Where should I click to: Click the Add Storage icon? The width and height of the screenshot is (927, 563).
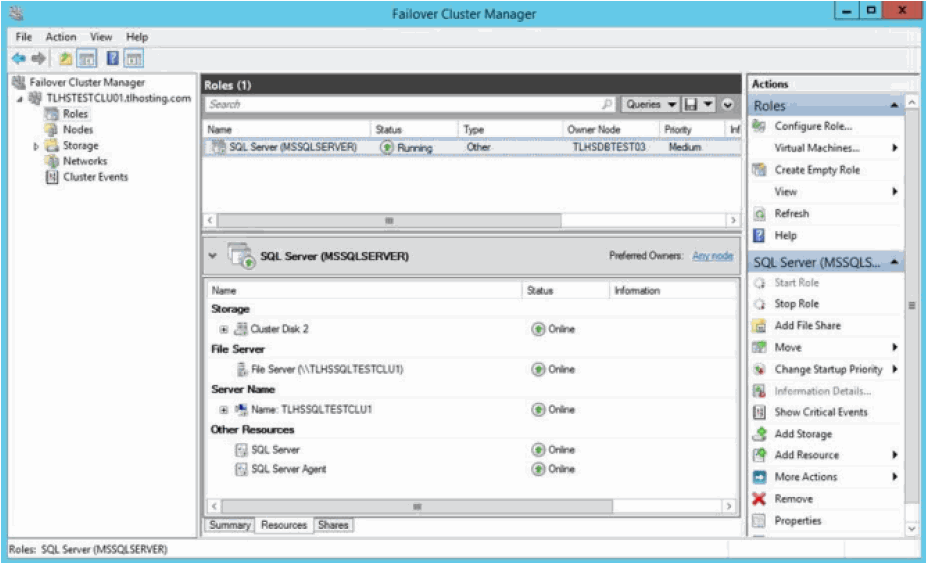pyautogui.click(x=759, y=434)
